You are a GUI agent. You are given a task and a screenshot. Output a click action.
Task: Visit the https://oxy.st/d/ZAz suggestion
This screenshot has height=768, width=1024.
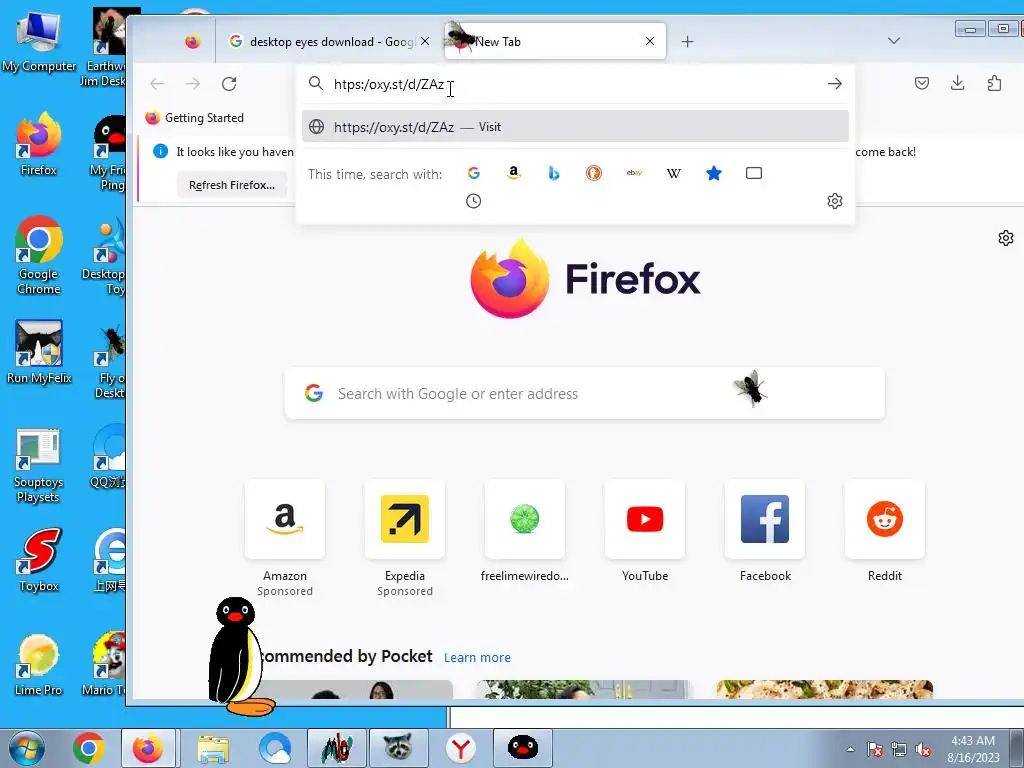pos(575,127)
